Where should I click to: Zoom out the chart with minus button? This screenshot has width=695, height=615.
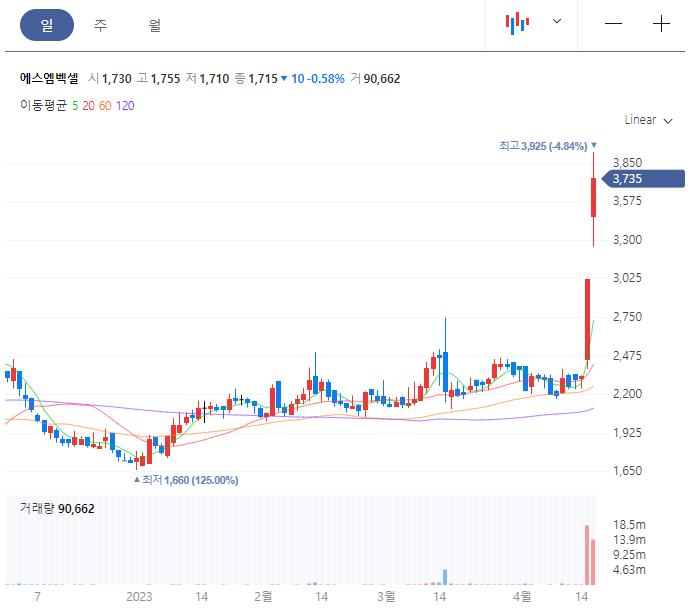click(613, 23)
